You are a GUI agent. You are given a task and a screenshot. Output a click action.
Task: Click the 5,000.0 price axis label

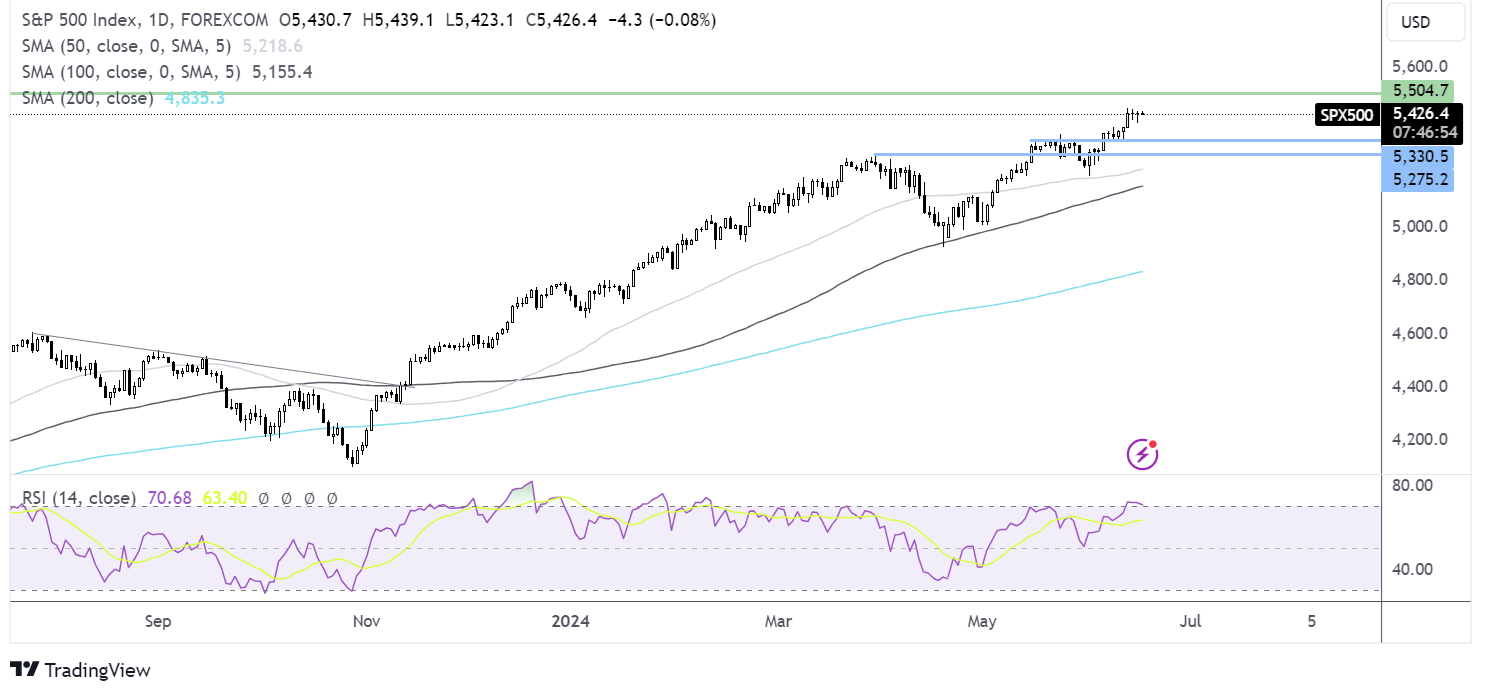pos(1420,227)
